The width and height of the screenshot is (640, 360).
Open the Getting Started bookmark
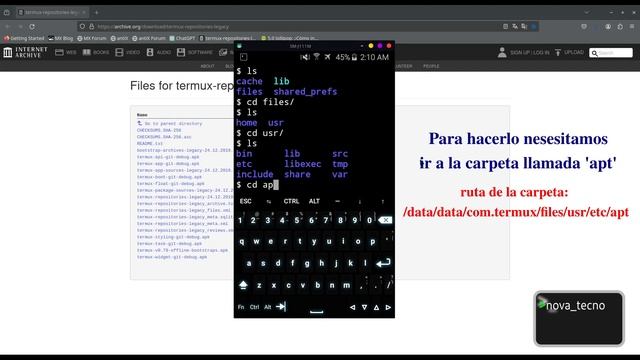[x=24, y=38]
